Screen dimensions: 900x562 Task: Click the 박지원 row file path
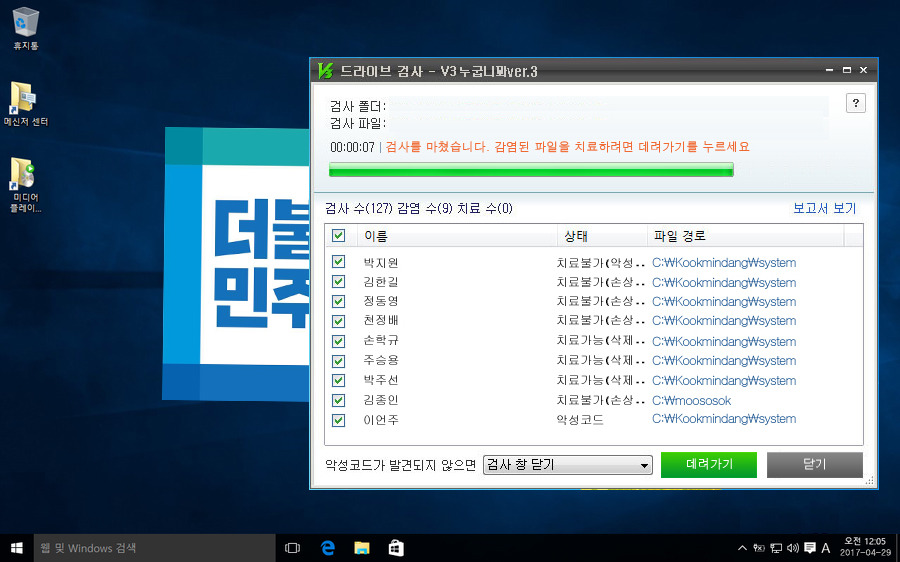pos(724,263)
